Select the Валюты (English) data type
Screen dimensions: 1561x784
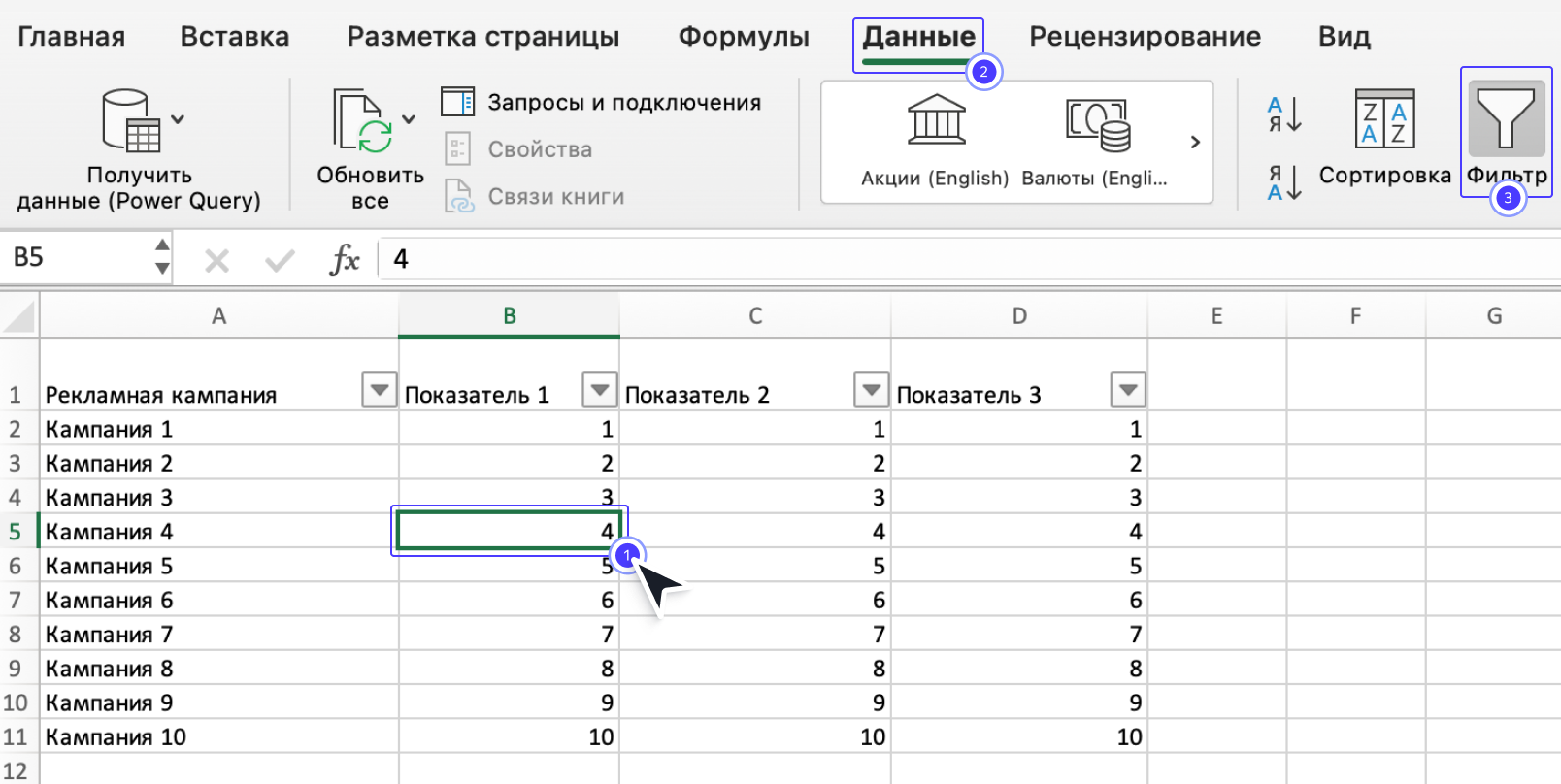click(x=1095, y=142)
